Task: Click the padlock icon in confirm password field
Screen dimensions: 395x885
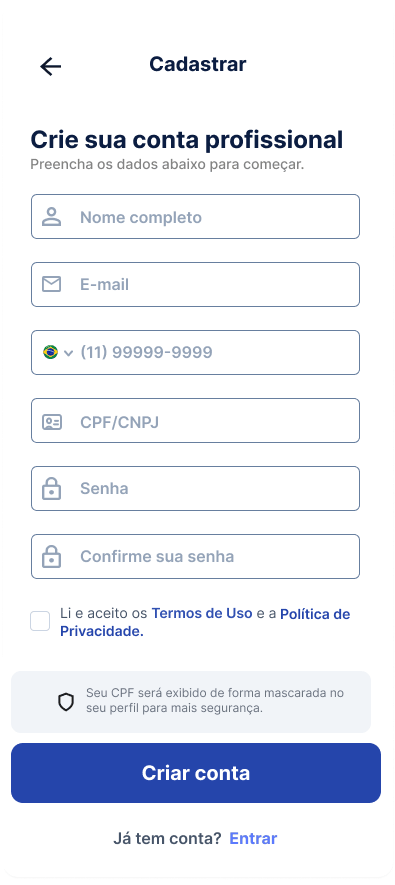Action: 51,557
